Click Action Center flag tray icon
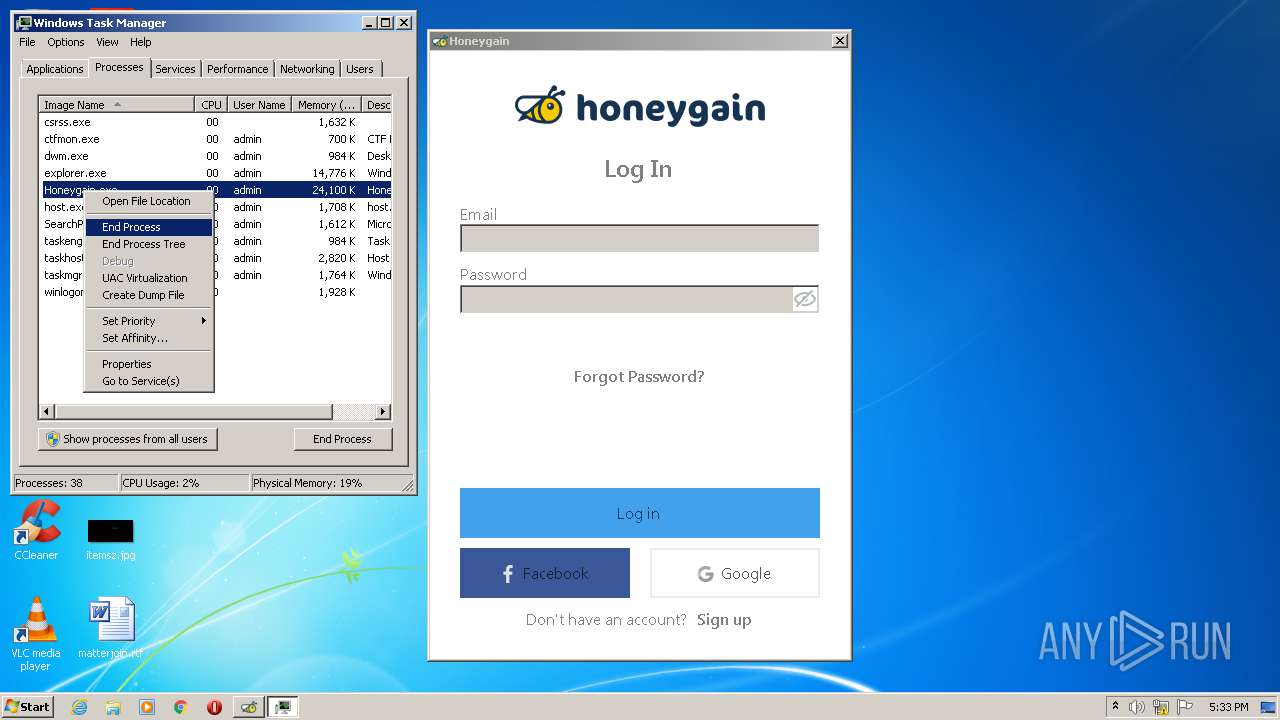The height and width of the screenshot is (720, 1280). point(1185,707)
